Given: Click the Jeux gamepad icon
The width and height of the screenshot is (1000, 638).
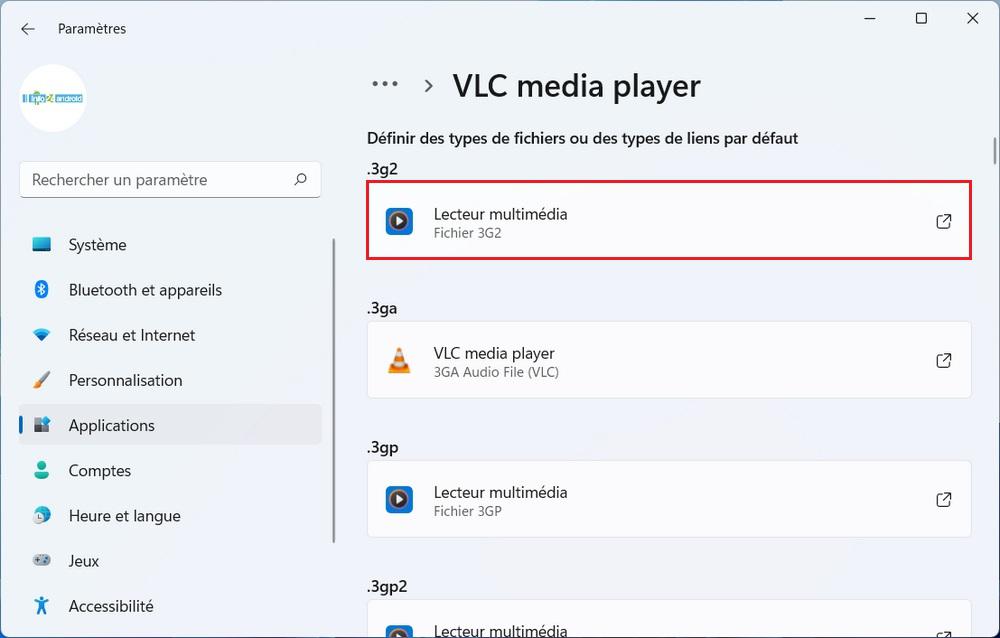Looking at the screenshot, I should tap(41, 560).
